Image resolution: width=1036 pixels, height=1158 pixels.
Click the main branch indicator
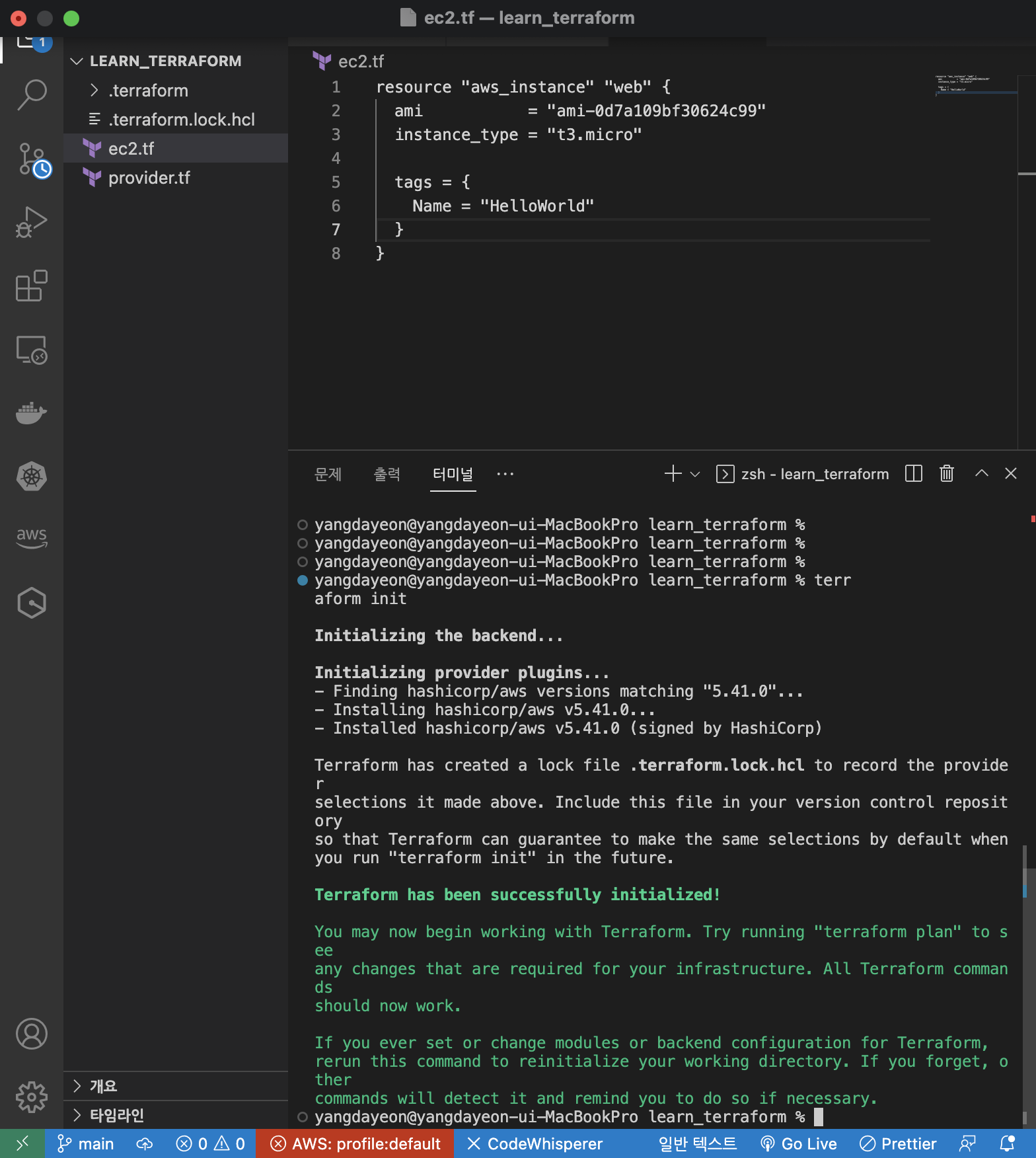point(85,1143)
